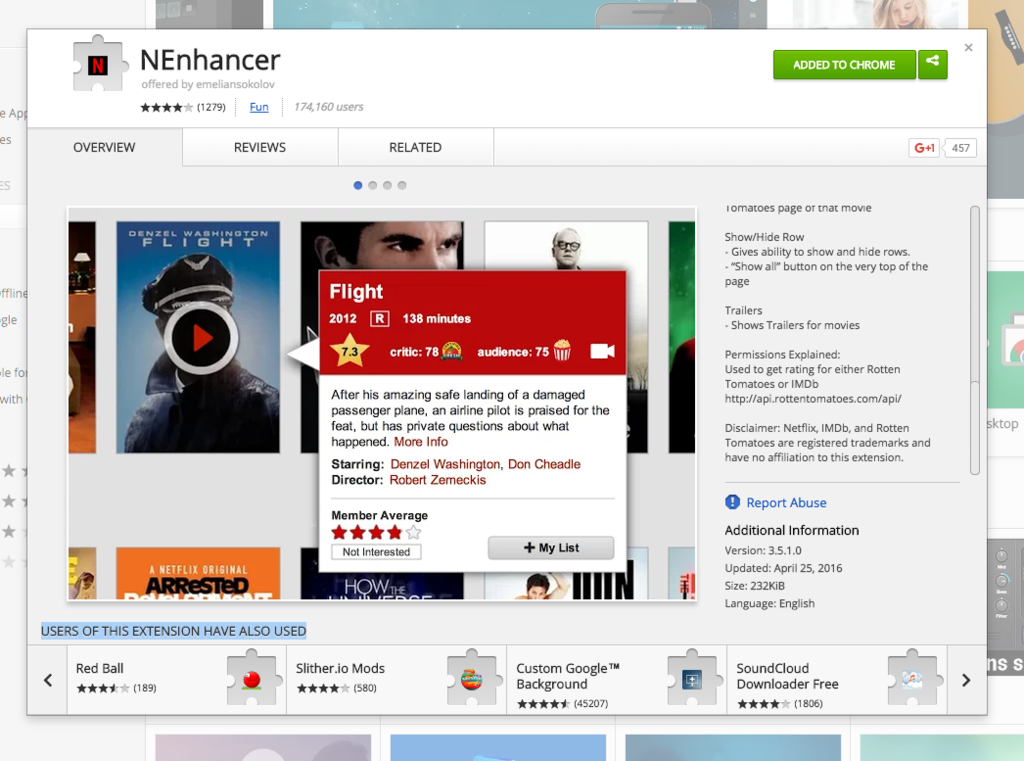This screenshot has height=761, width=1024.
Task: Click the Added to Chrome button
Action: (x=844, y=65)
